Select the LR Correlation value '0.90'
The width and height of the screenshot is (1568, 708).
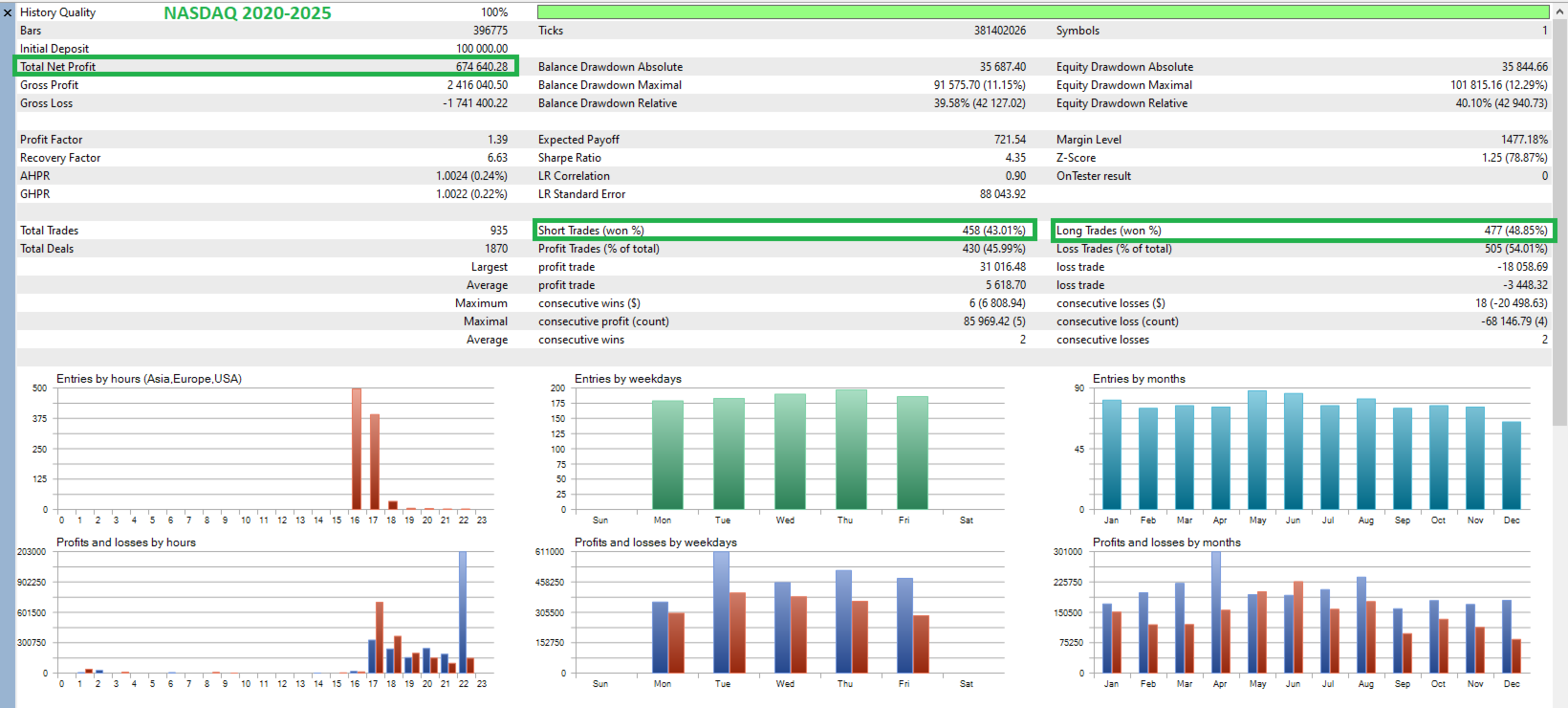tap(1016, 176)
